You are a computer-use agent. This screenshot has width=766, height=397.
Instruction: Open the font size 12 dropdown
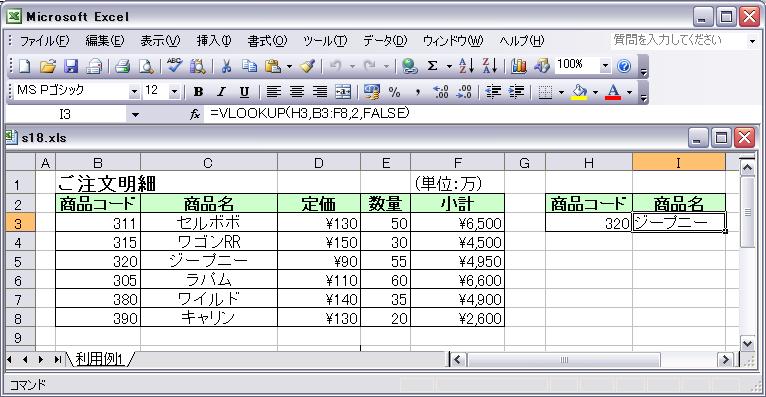tap(174, 91)
